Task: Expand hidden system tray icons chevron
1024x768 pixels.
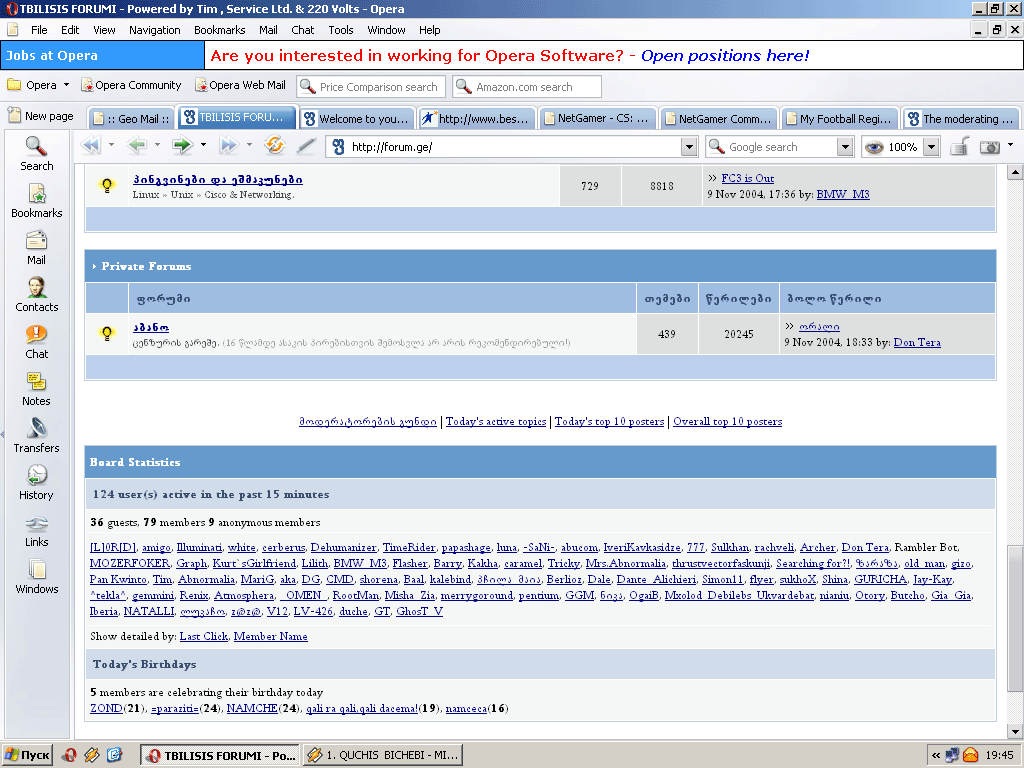Action: (936, 756)
